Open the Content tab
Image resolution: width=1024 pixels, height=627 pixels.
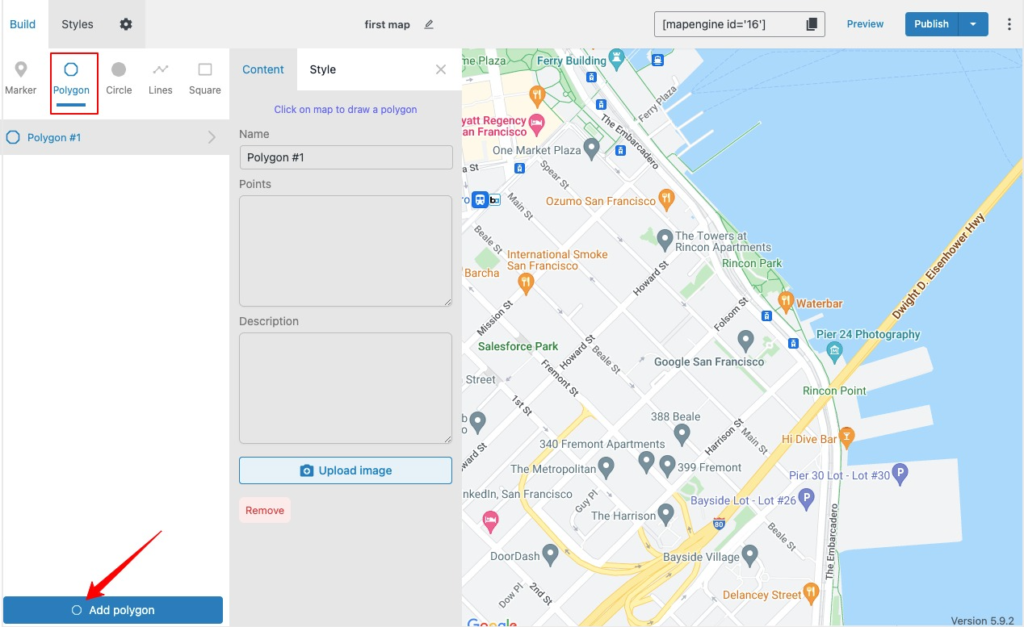tap(263, 69)
